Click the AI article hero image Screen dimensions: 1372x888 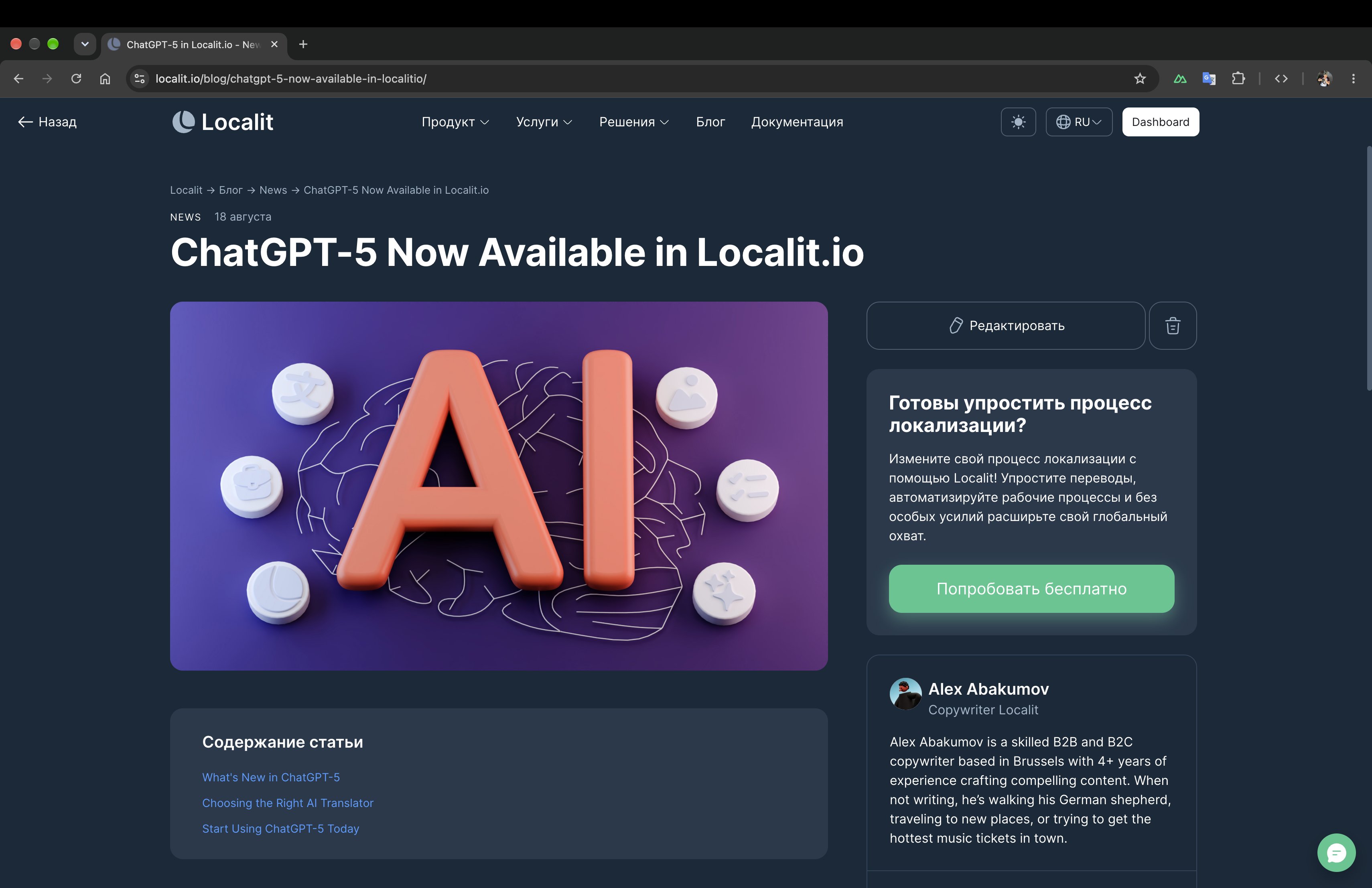(499, 486)
